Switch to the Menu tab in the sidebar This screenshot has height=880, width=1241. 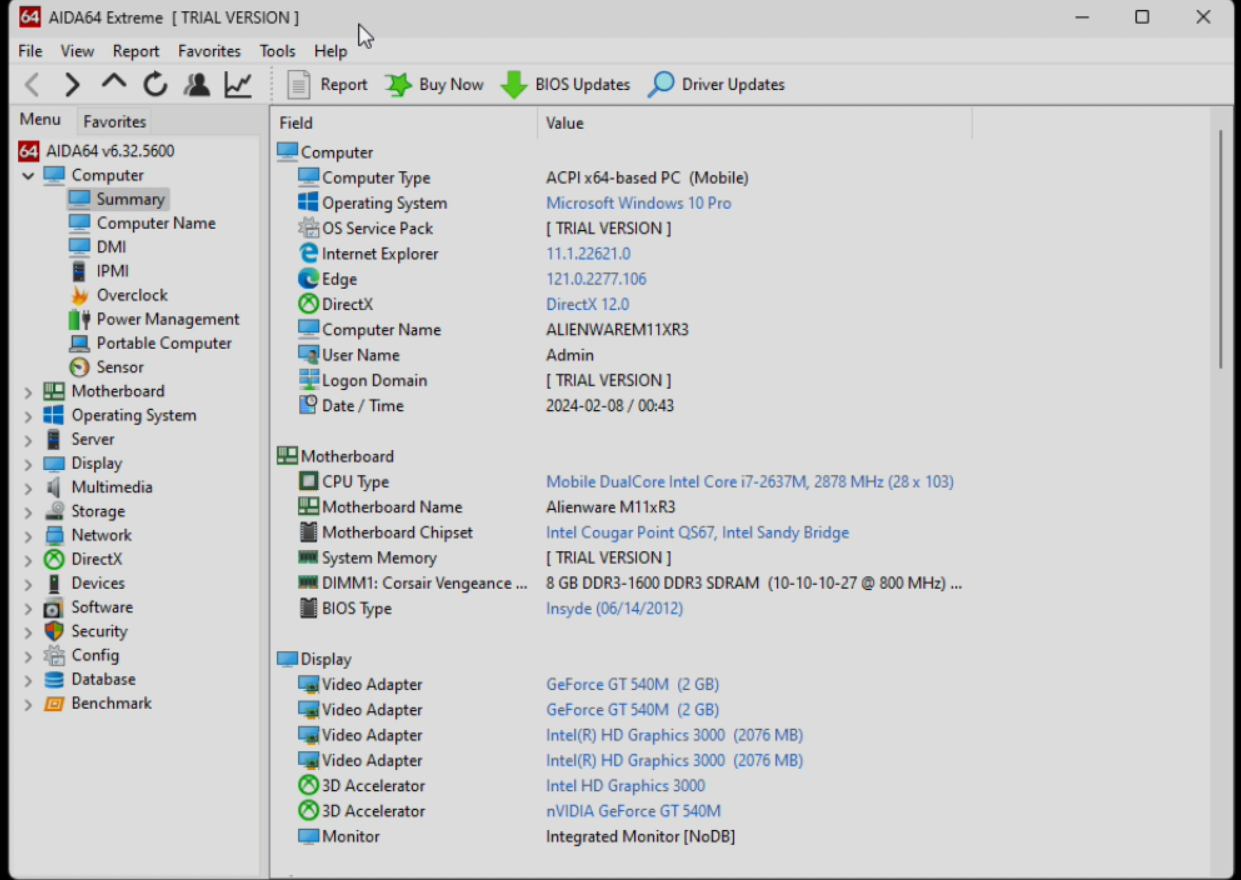40,120
